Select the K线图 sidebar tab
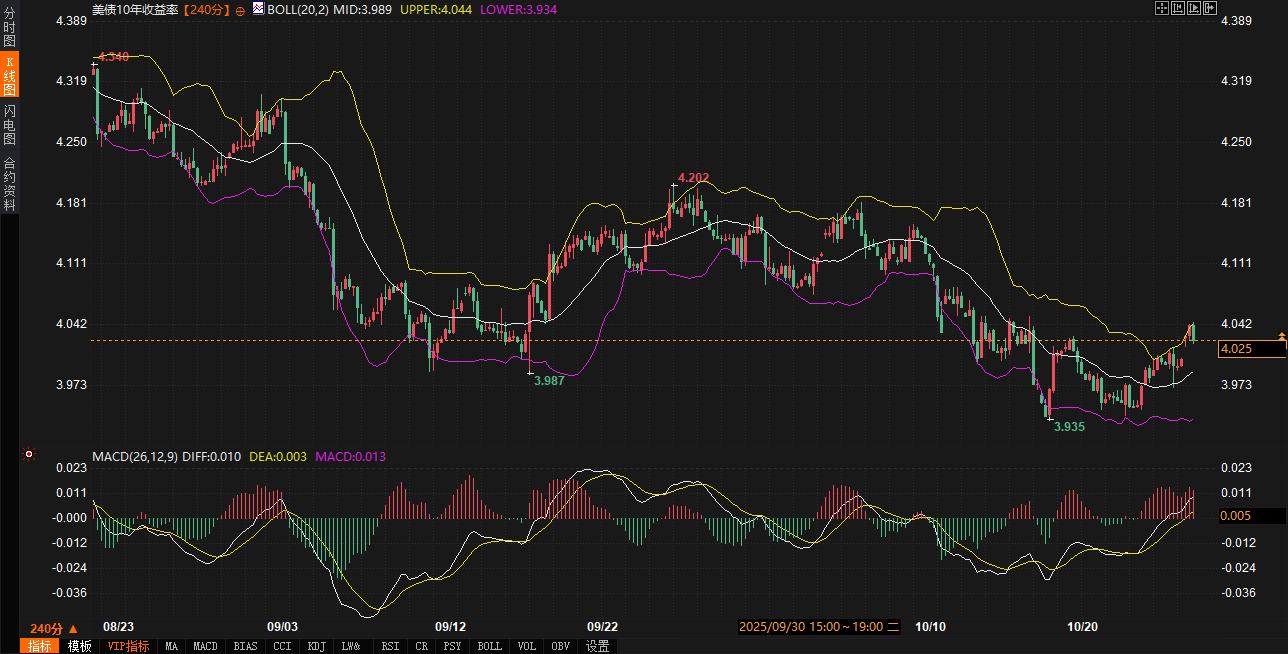This screenshot has width=1288, height=654. [9, 75]
